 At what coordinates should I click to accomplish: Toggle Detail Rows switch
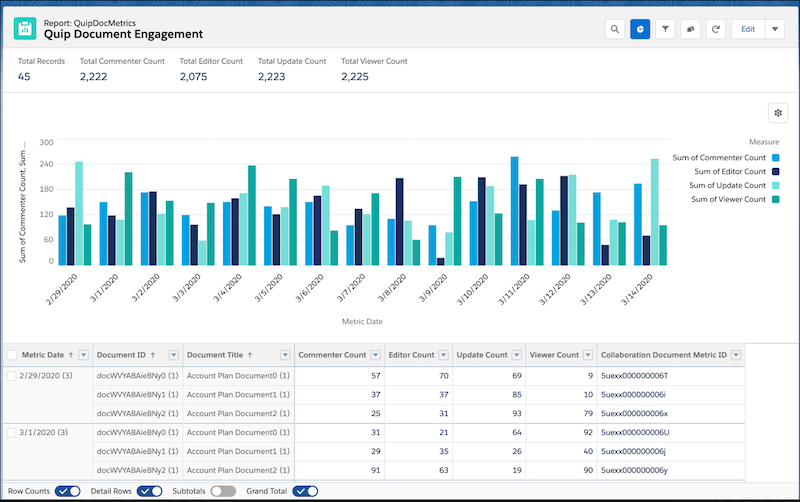pos(149,491)
